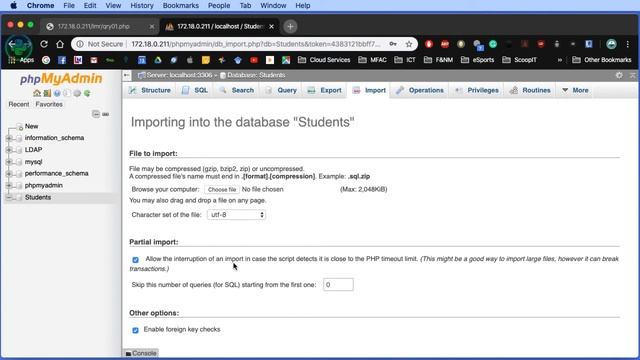Click the saved password key icon
Image resolution: width=640 pixels, height=360 pixels.
tap(393, 44)
